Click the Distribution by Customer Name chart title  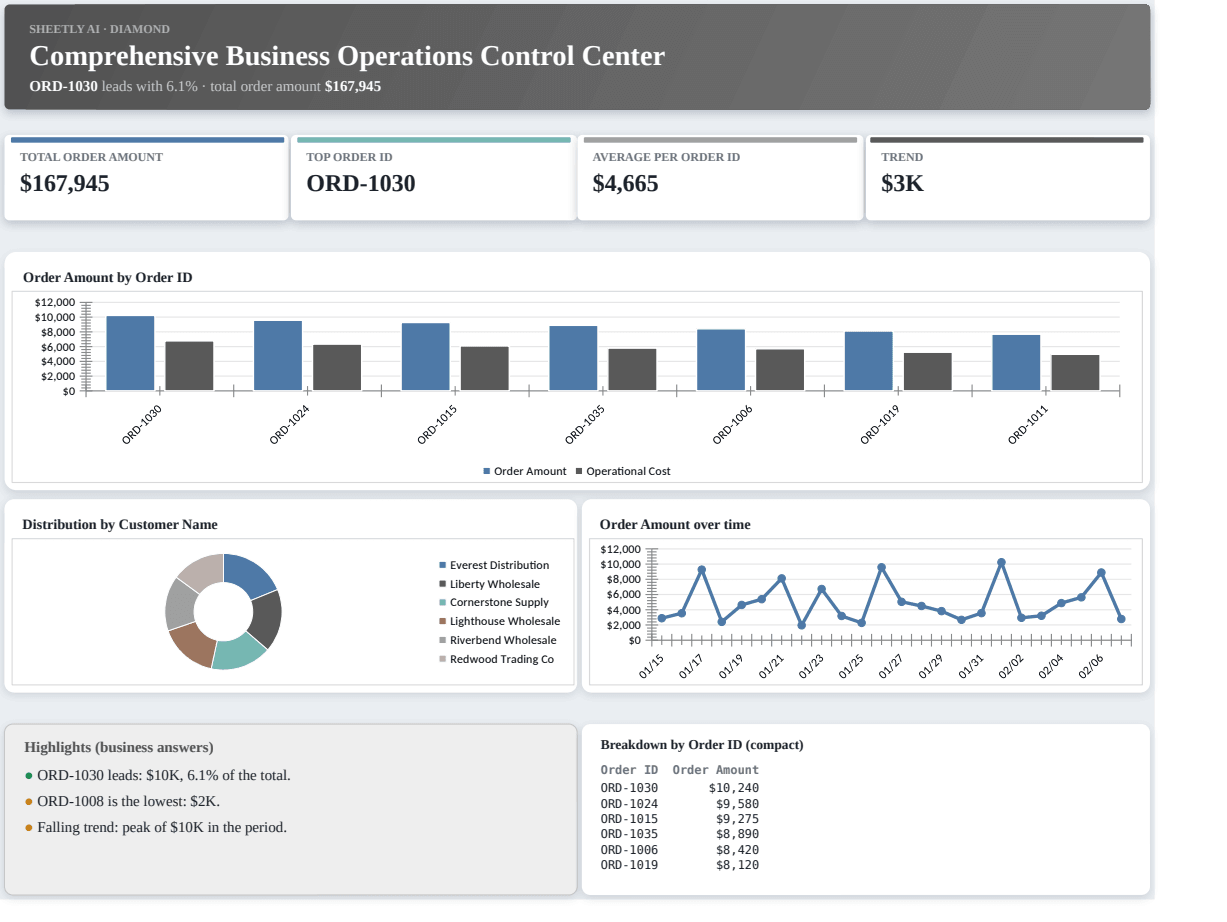coord(120,524)
